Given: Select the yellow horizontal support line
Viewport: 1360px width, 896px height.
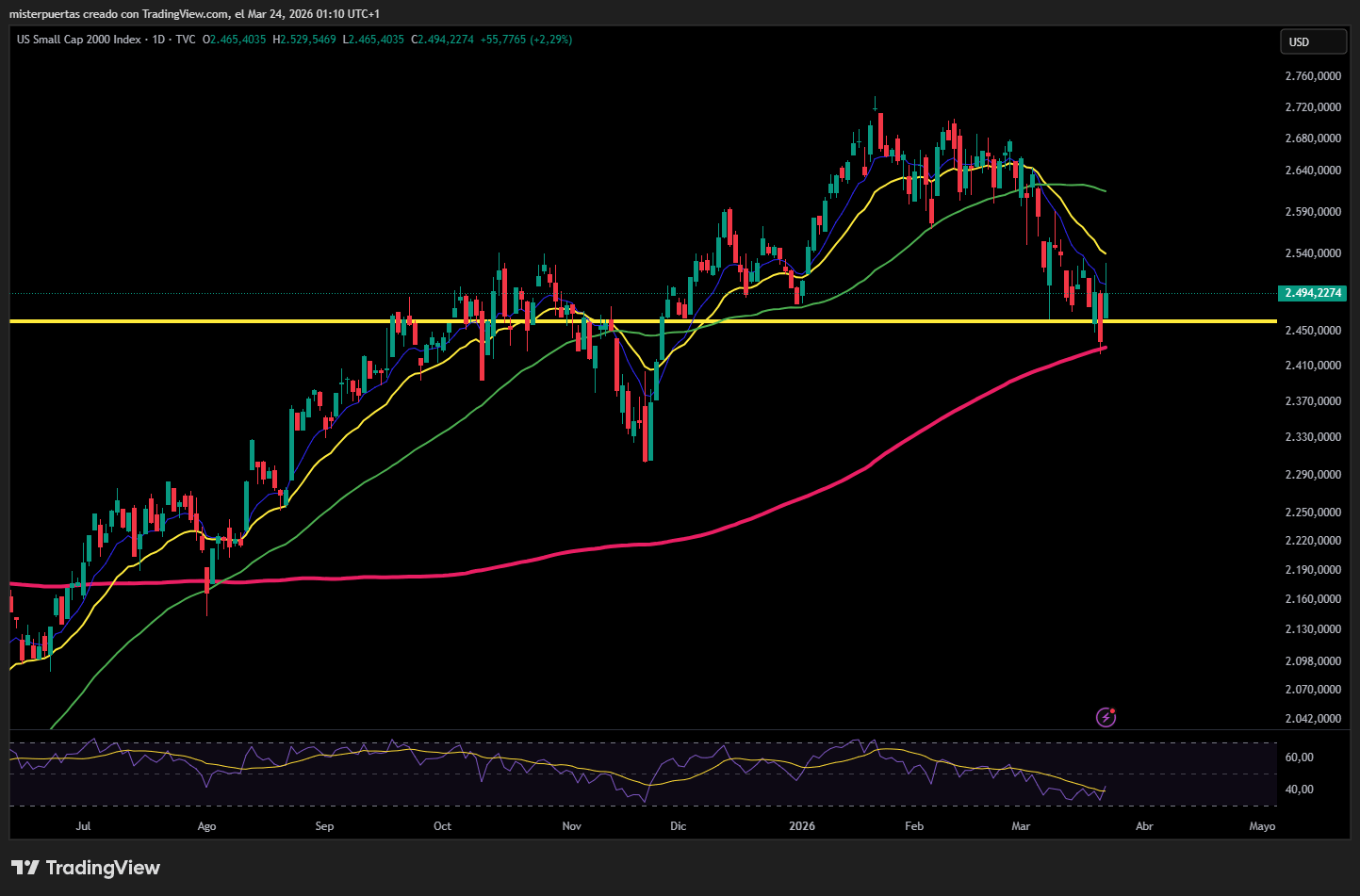Looking at the screenshot, I should click(x=643, y=321).
